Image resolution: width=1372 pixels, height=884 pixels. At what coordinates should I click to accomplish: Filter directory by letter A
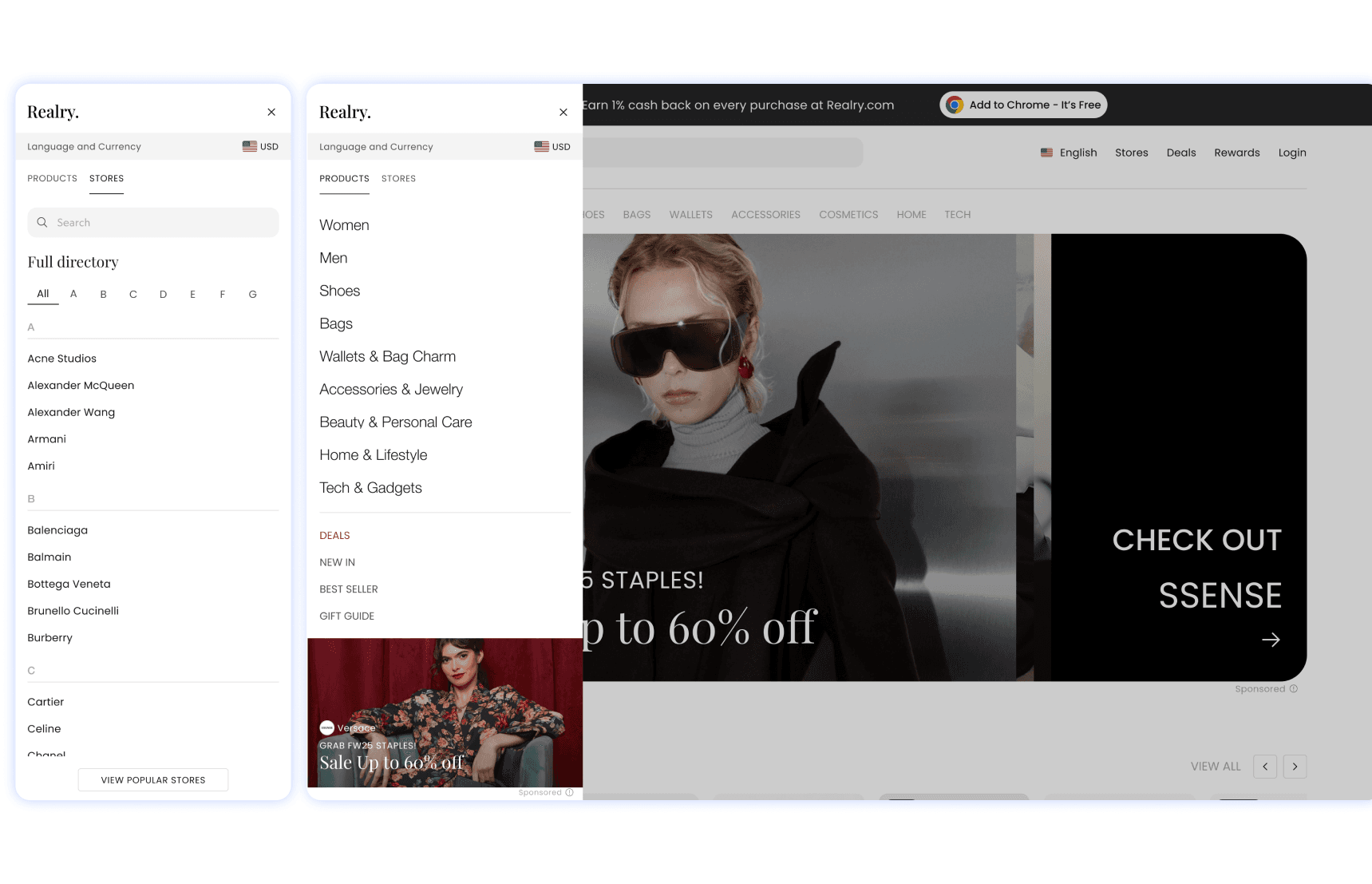point(73,294)
